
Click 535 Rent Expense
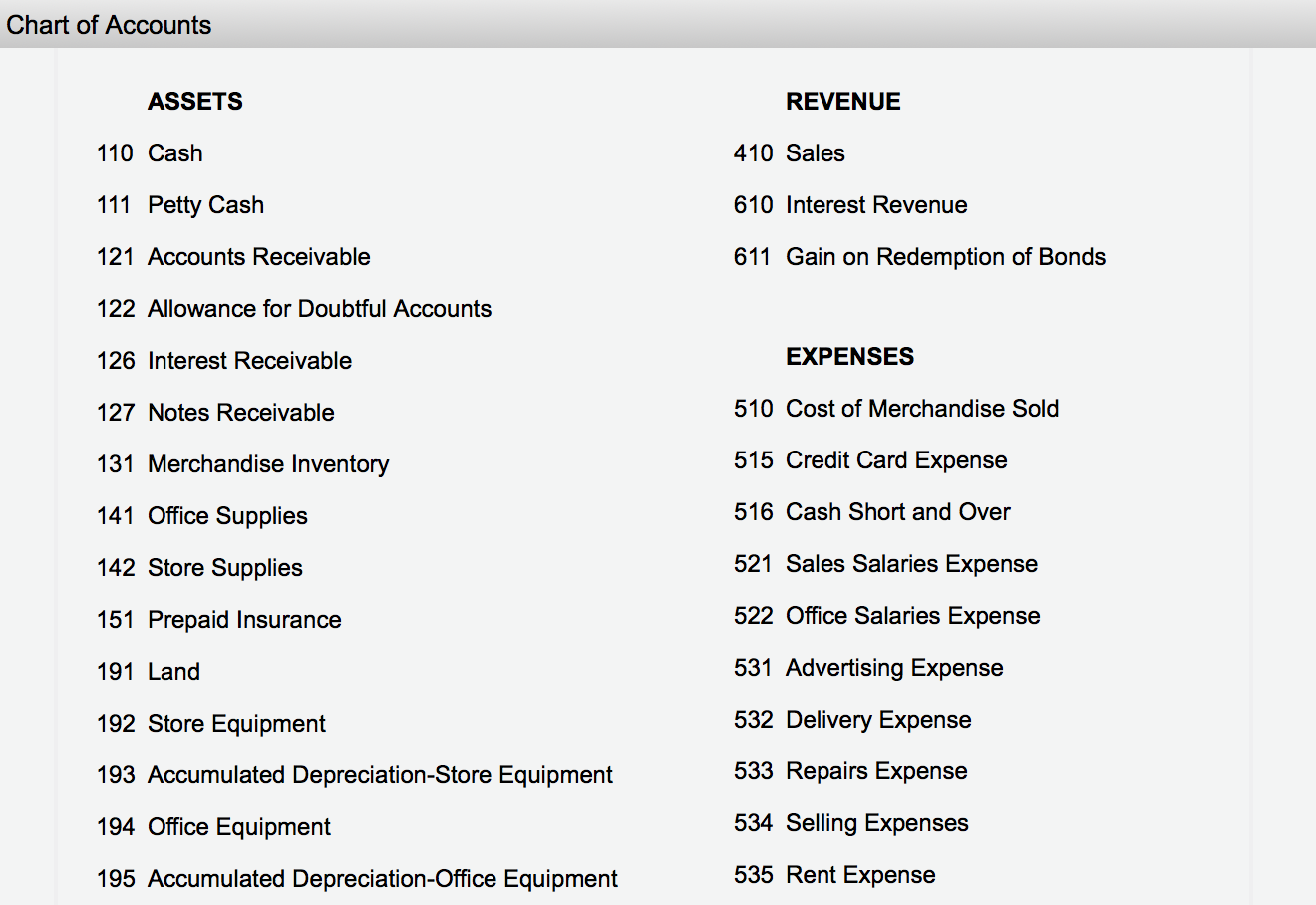click(834, 875)
